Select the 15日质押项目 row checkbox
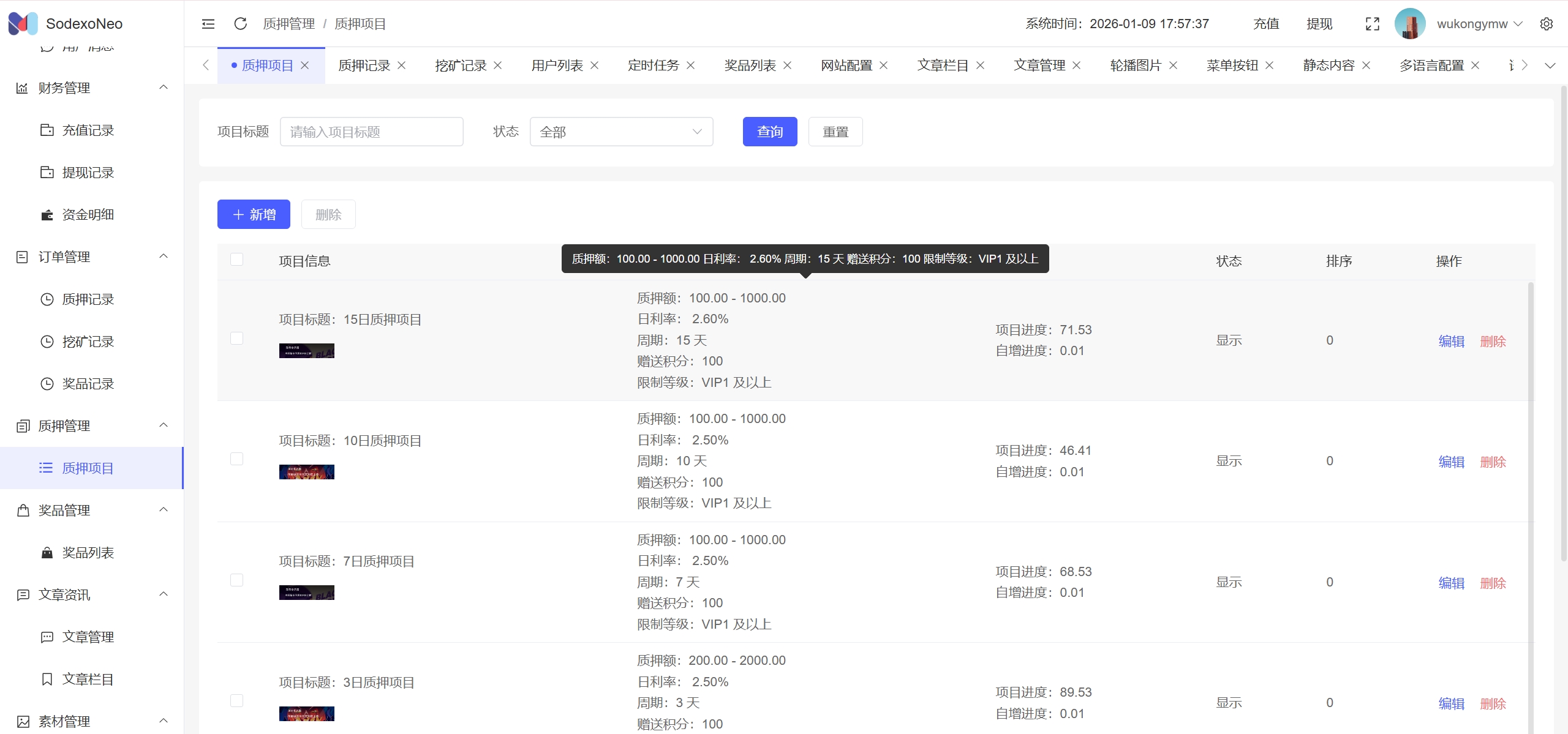This screenshot has width=1568, height=734. pos(236,339)
